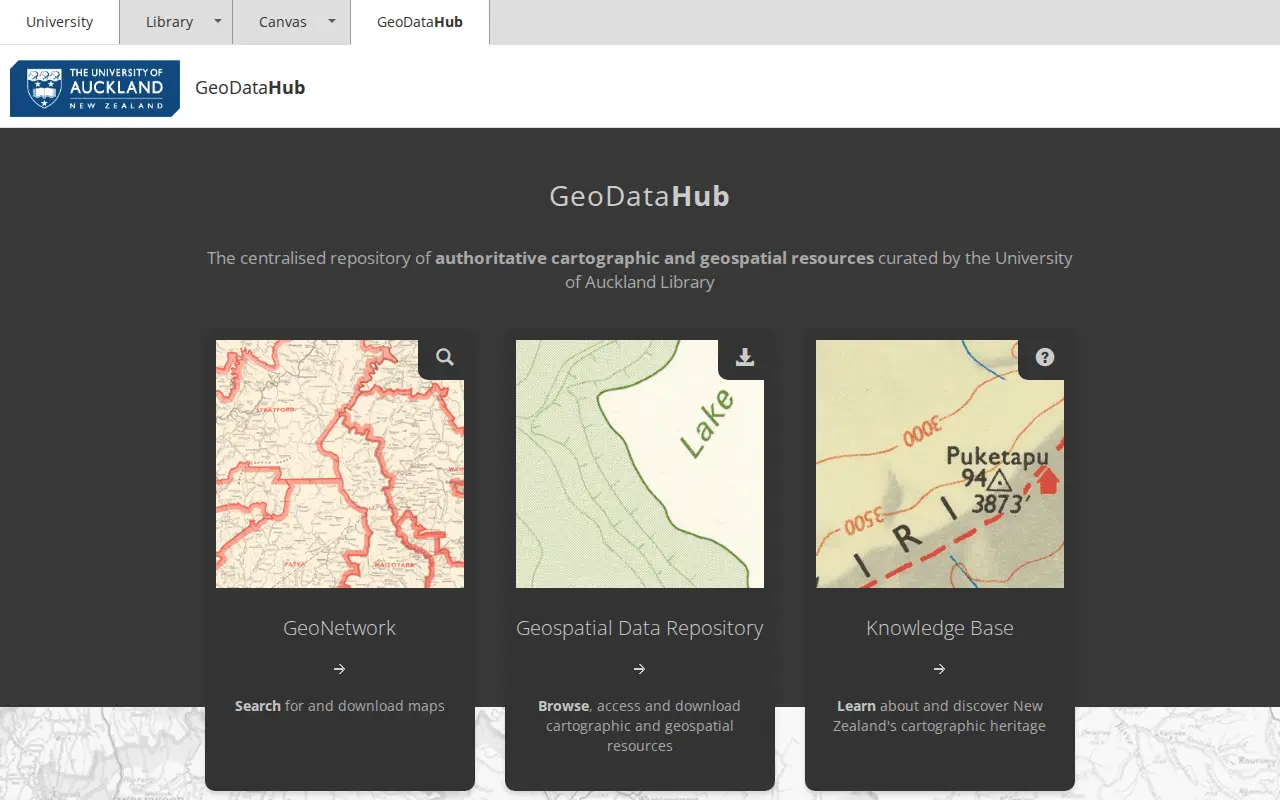Click the large GeoDataHub page heading
Image resolution: width=1280 pixels, height=800 pixels.
(x=640, y=196)
